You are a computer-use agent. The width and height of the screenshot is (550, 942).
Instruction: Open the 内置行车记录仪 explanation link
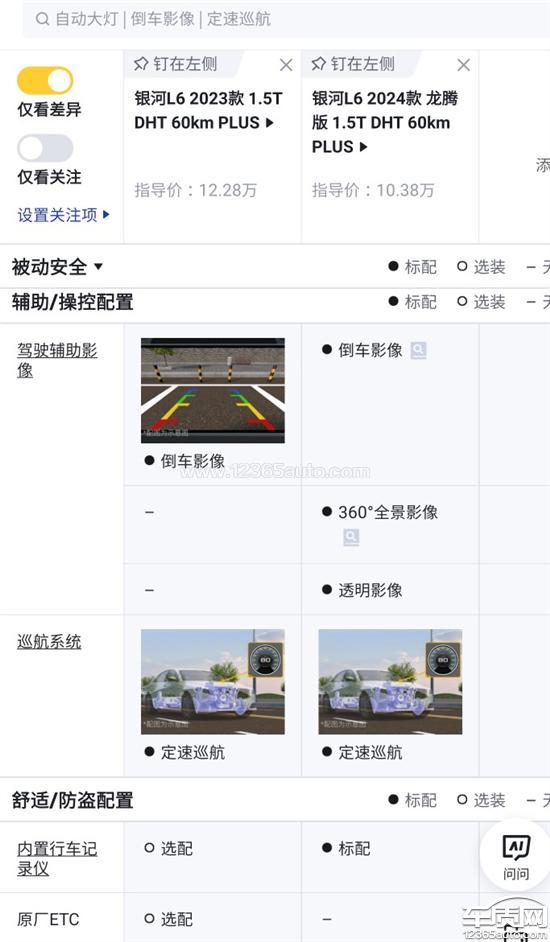coord(57,858)
